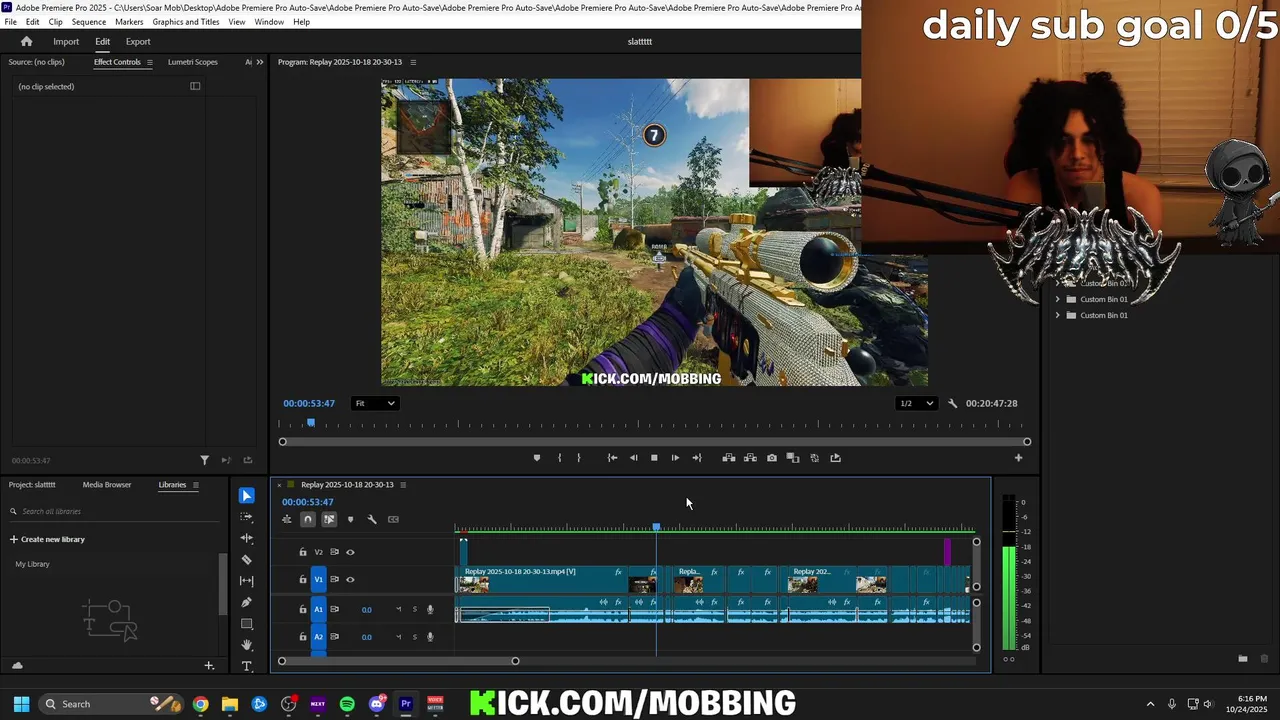Select the Slip tool

[x=246, y=581]
